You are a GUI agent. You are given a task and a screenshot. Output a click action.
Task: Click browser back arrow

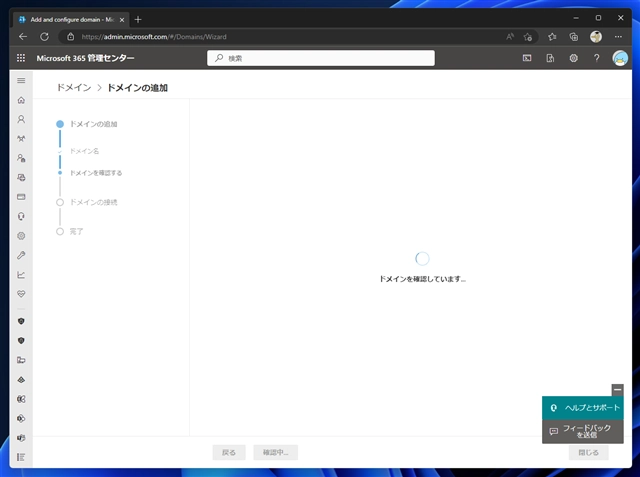[23, 37]
